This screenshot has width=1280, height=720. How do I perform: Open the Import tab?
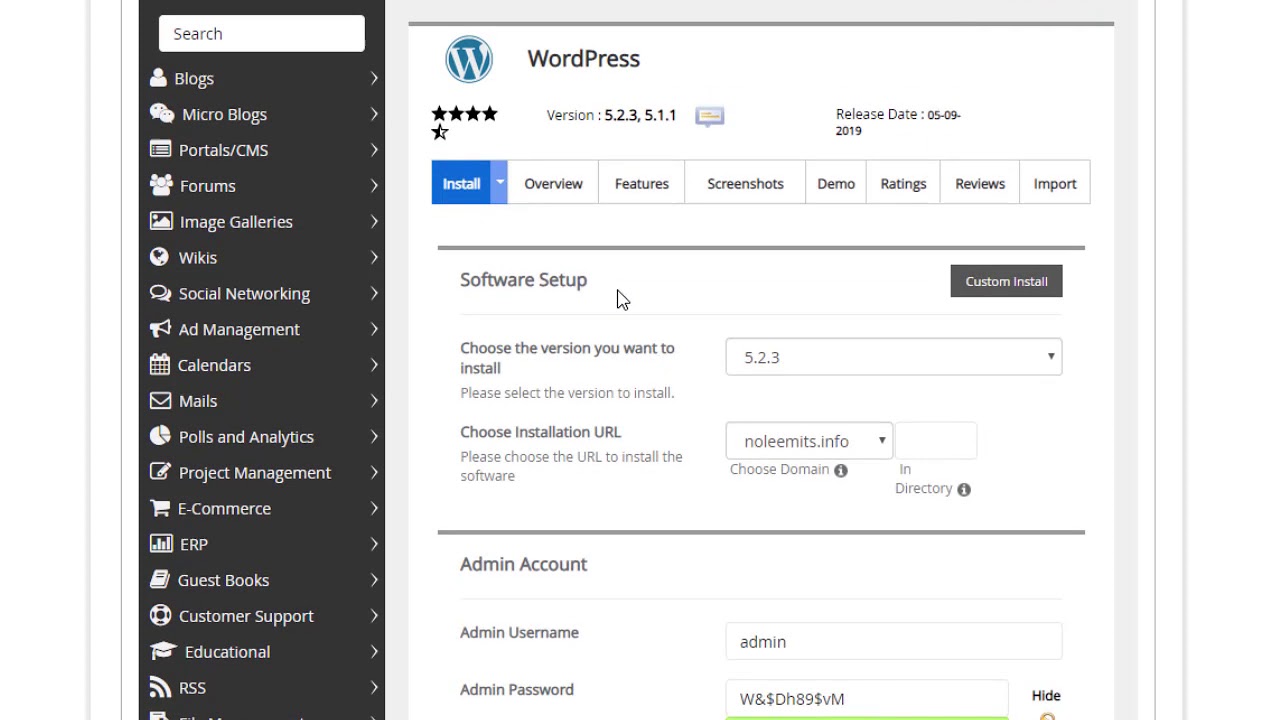click(1055, 183)
